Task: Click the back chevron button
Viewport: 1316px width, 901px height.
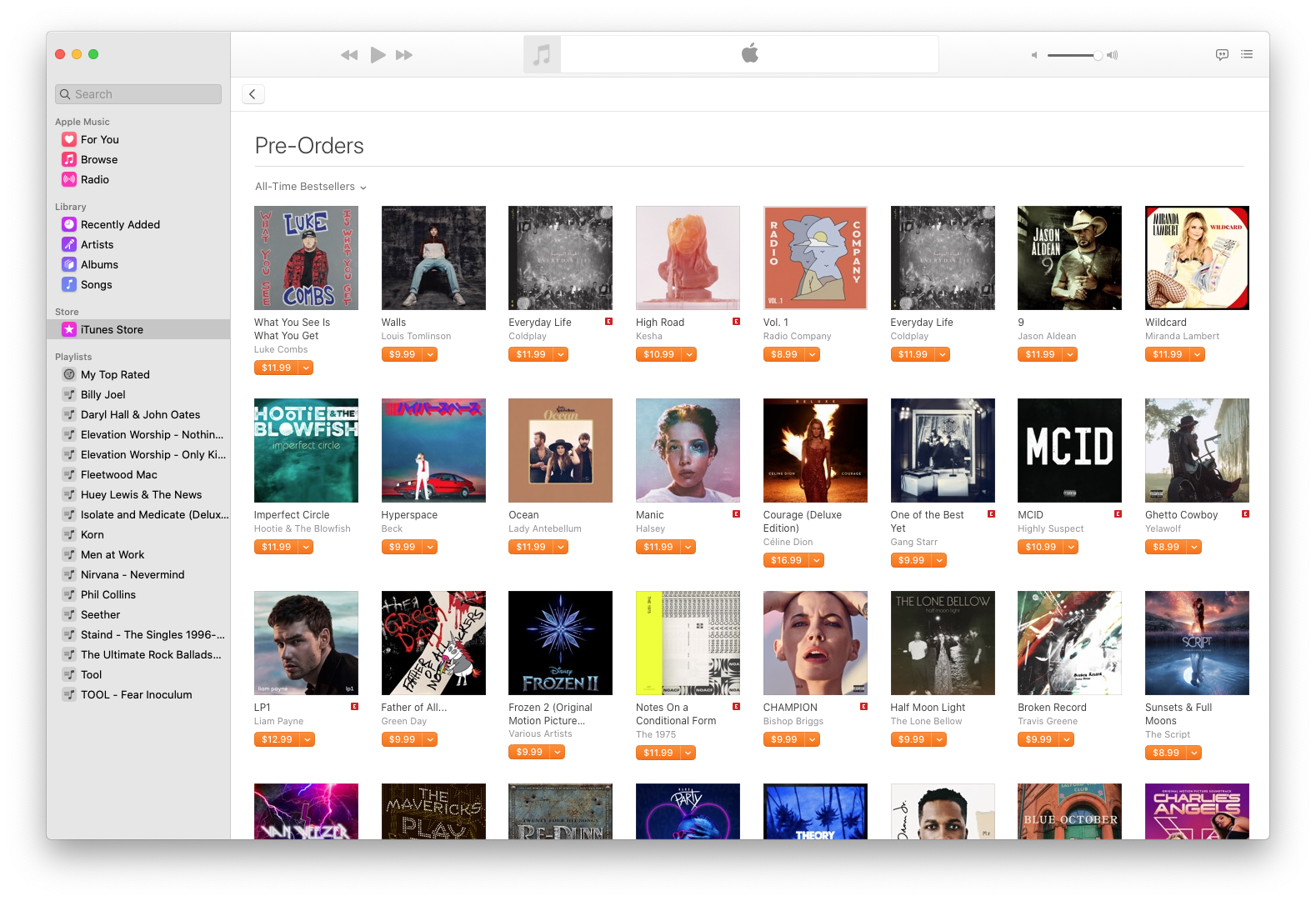Action: pyautogui.click(x=253, y=94)
